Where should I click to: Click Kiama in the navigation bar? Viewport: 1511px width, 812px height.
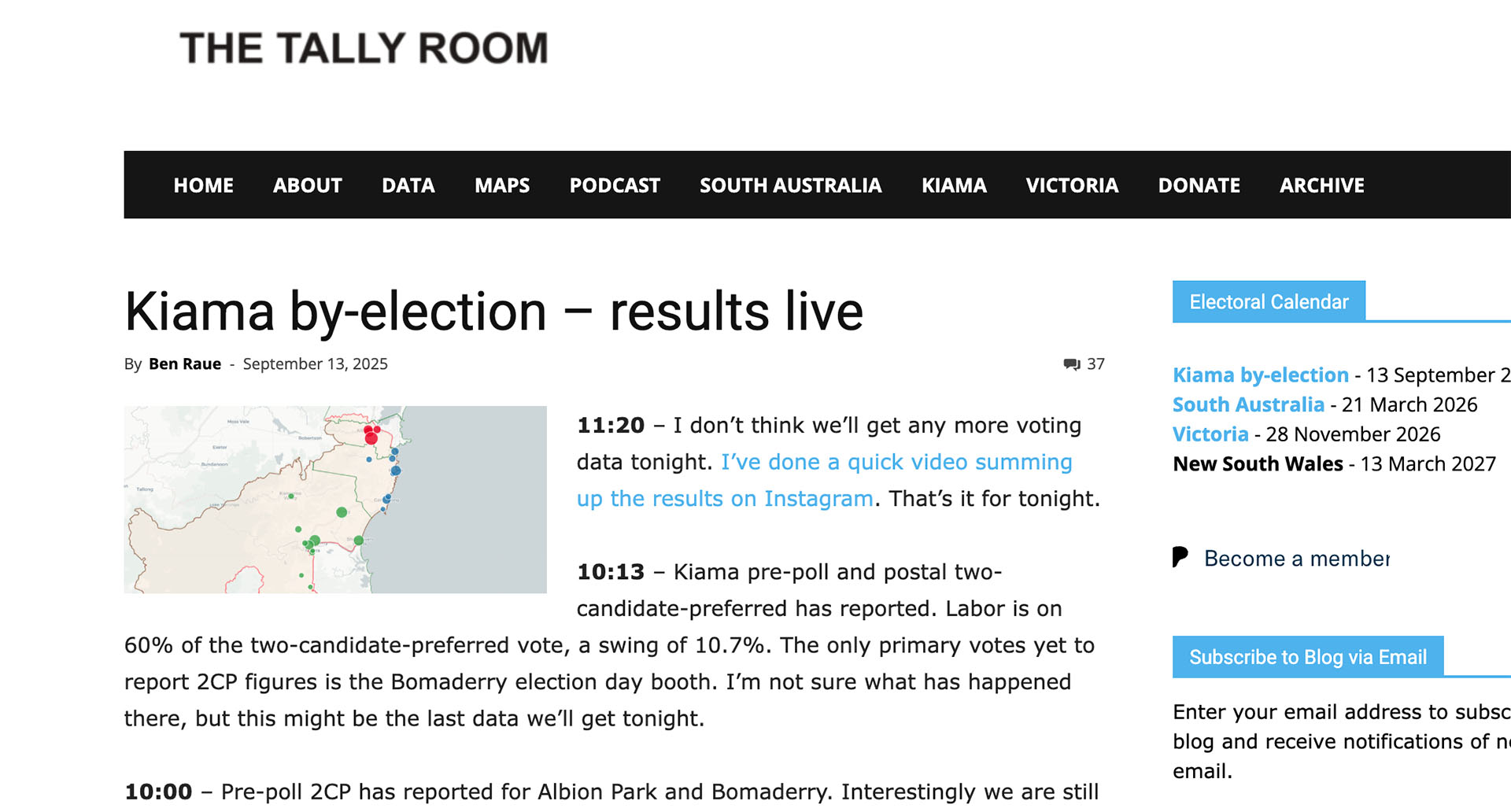point(953,186)
